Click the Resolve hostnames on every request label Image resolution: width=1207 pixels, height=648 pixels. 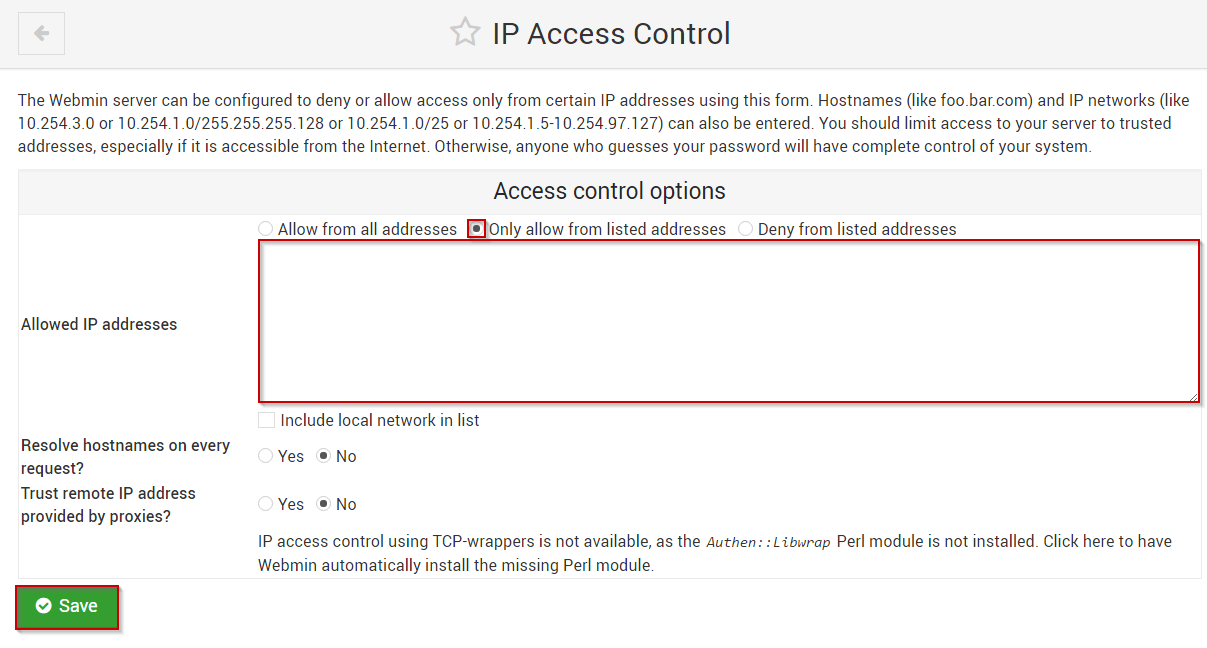[125, 456]
